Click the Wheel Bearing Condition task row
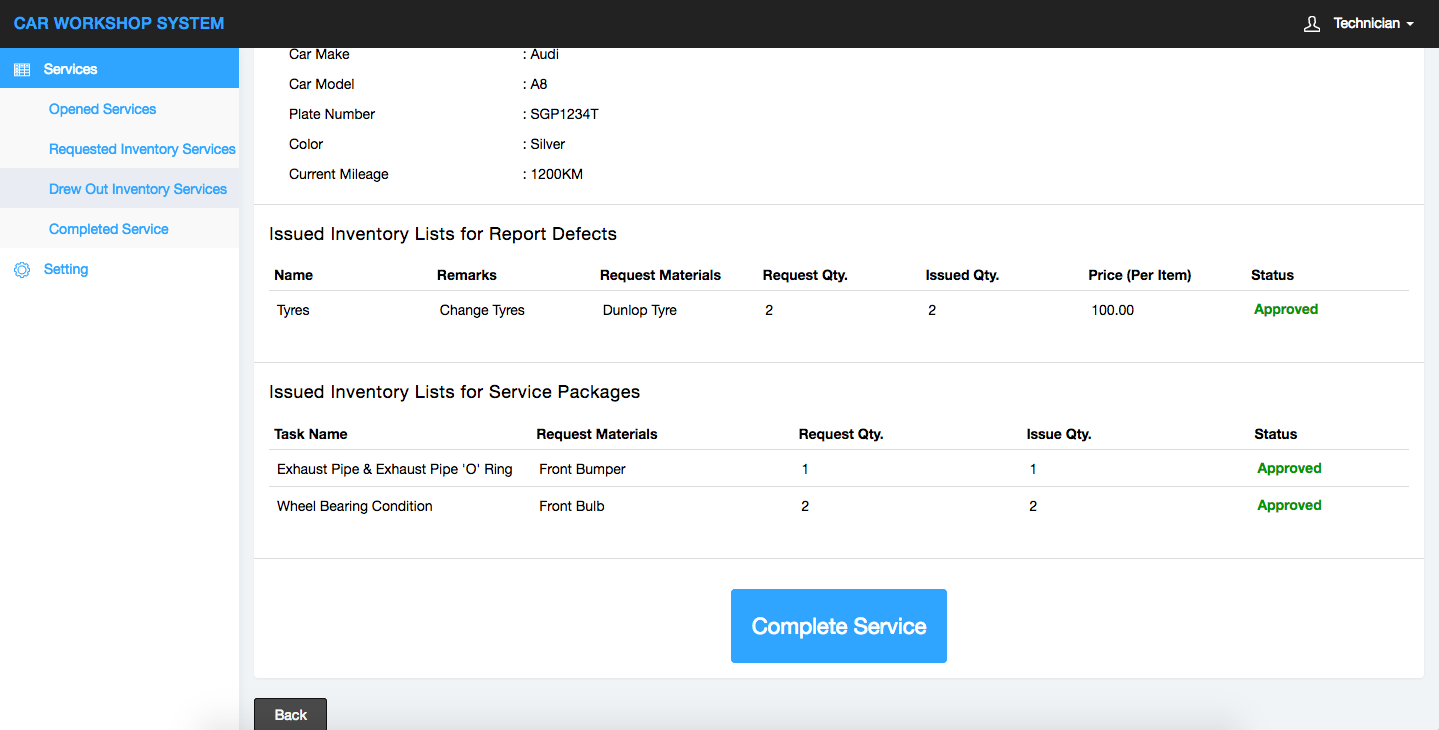The width and height of the screenshot is (1439, 730). coord(354,506)
